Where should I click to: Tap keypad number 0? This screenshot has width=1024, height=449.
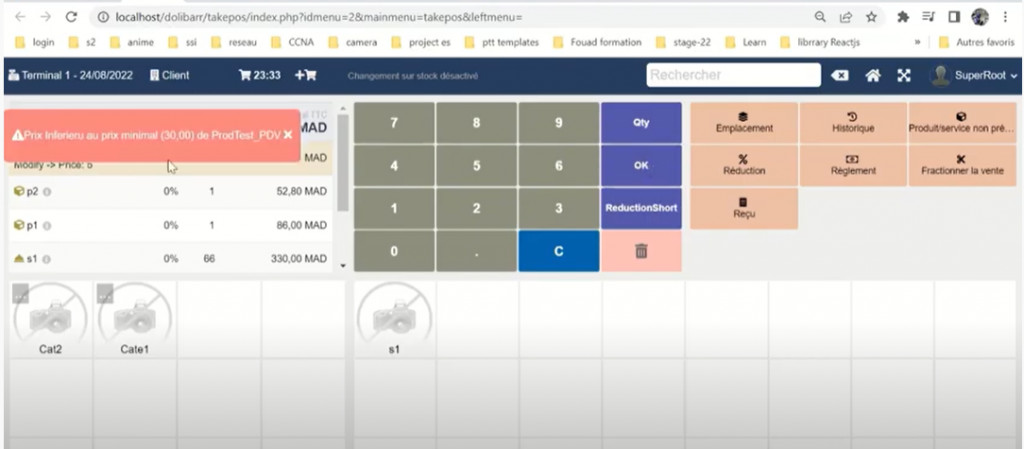tap(394, 251)
